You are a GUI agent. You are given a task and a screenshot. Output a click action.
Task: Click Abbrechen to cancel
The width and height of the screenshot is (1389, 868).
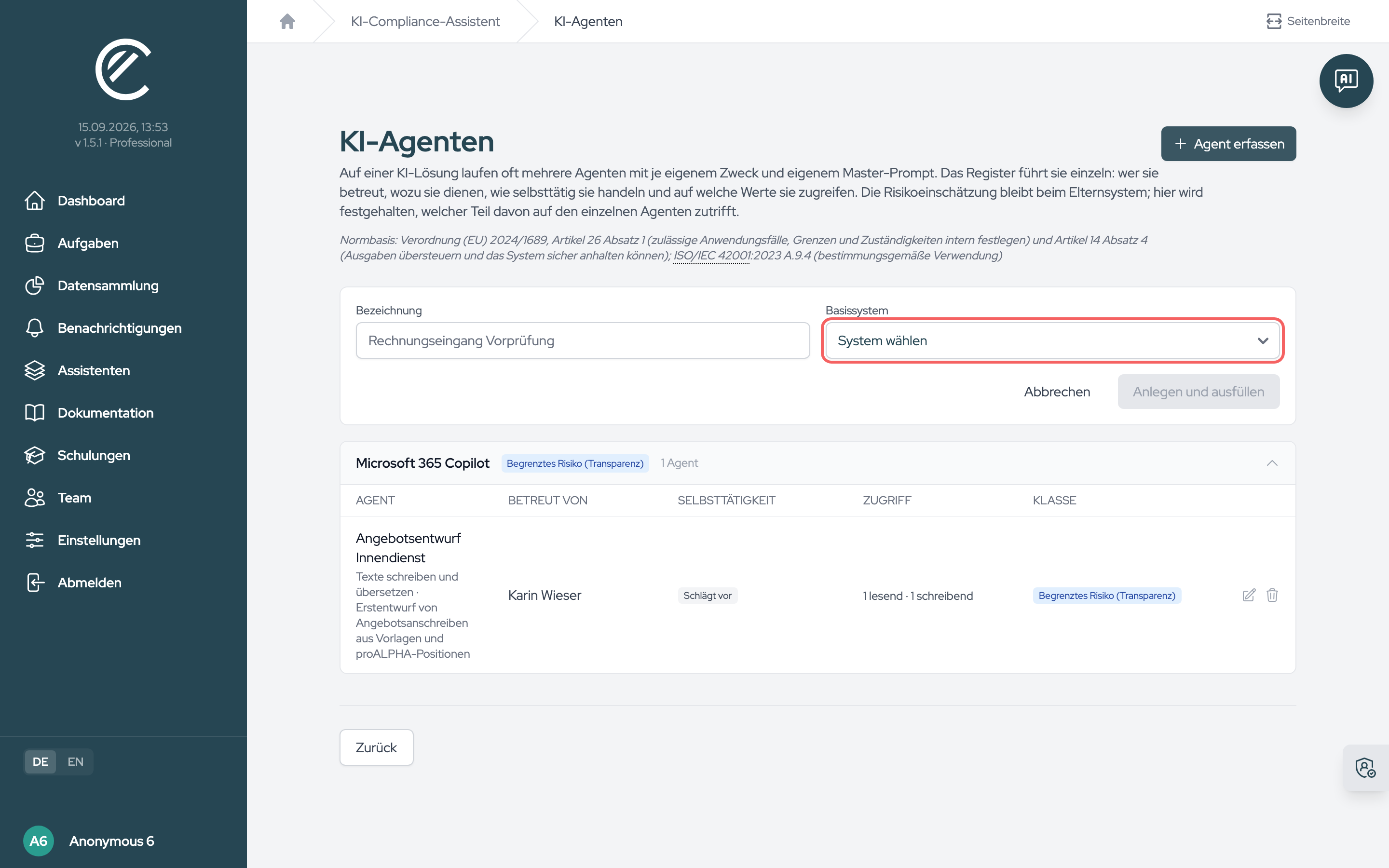(1057, 392)
